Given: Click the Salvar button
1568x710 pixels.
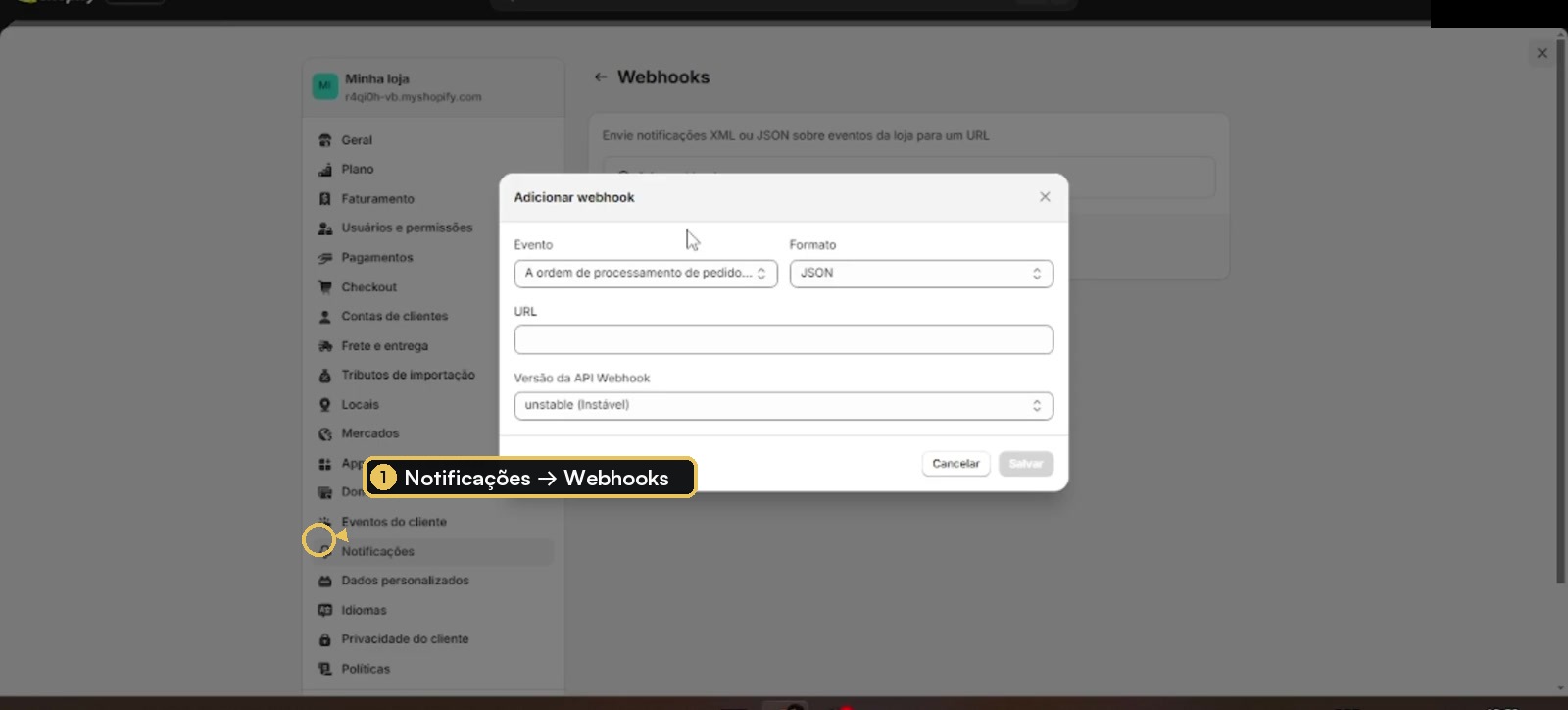Looking at the screenshot, I should 1026,464.
